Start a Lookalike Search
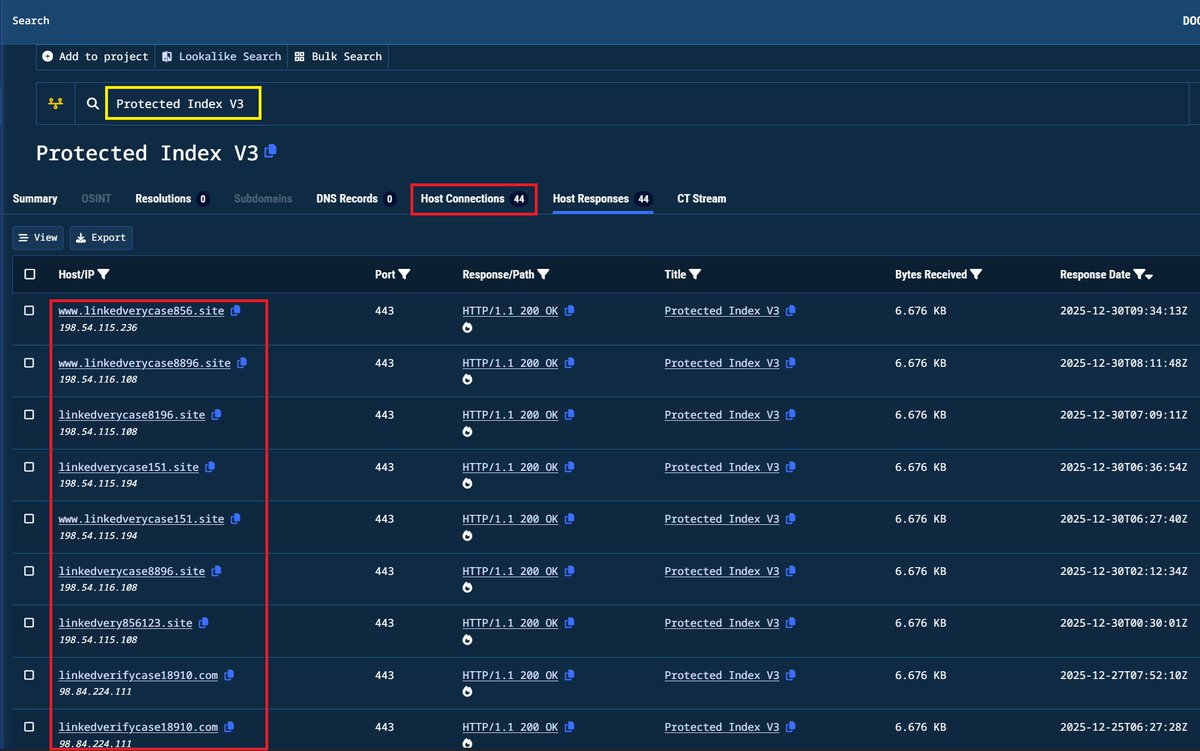The image size is (1200, 751). (x=221, y=56)
